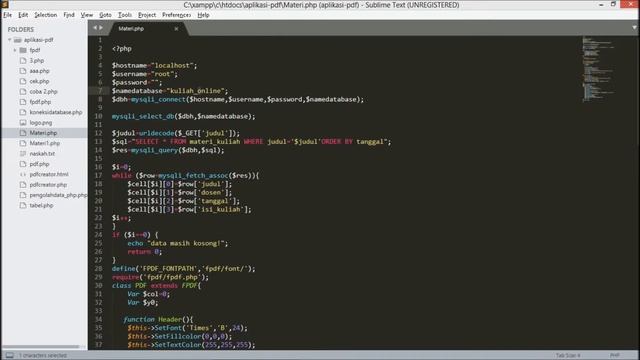Click the naskah.txt text file icon

click(23, 153)
